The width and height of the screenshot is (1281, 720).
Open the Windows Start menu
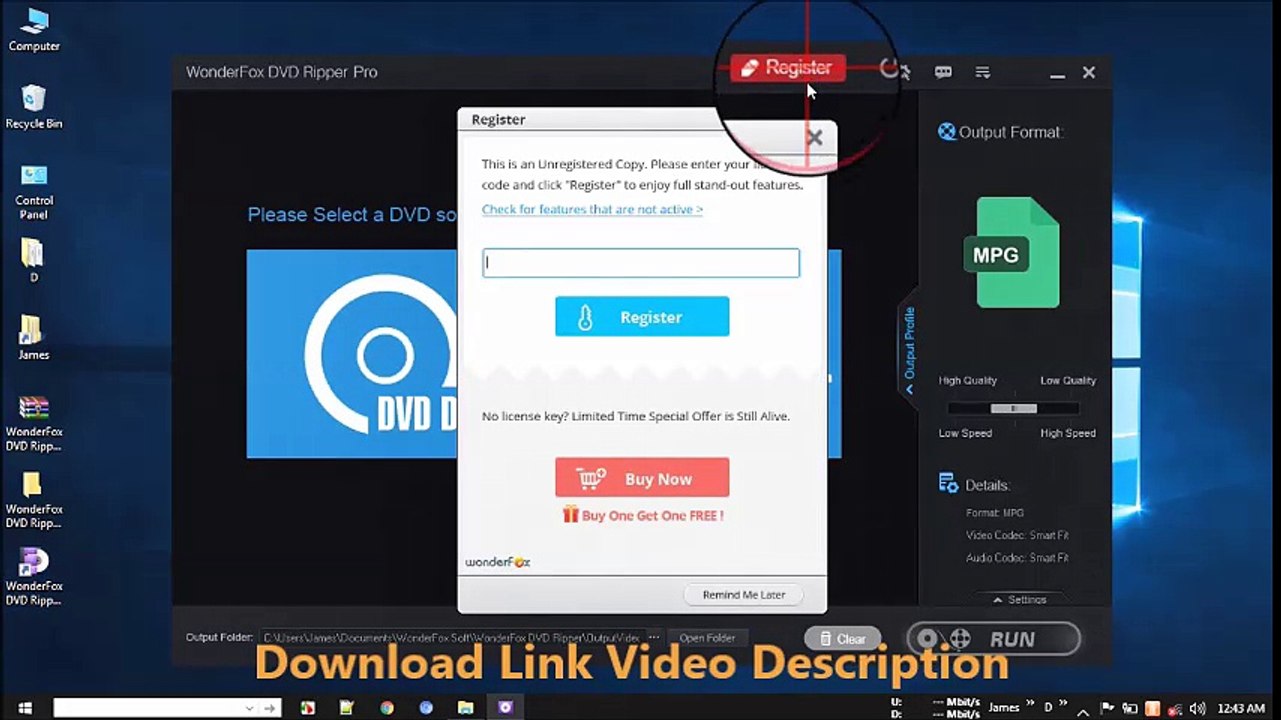coord(26,708)
